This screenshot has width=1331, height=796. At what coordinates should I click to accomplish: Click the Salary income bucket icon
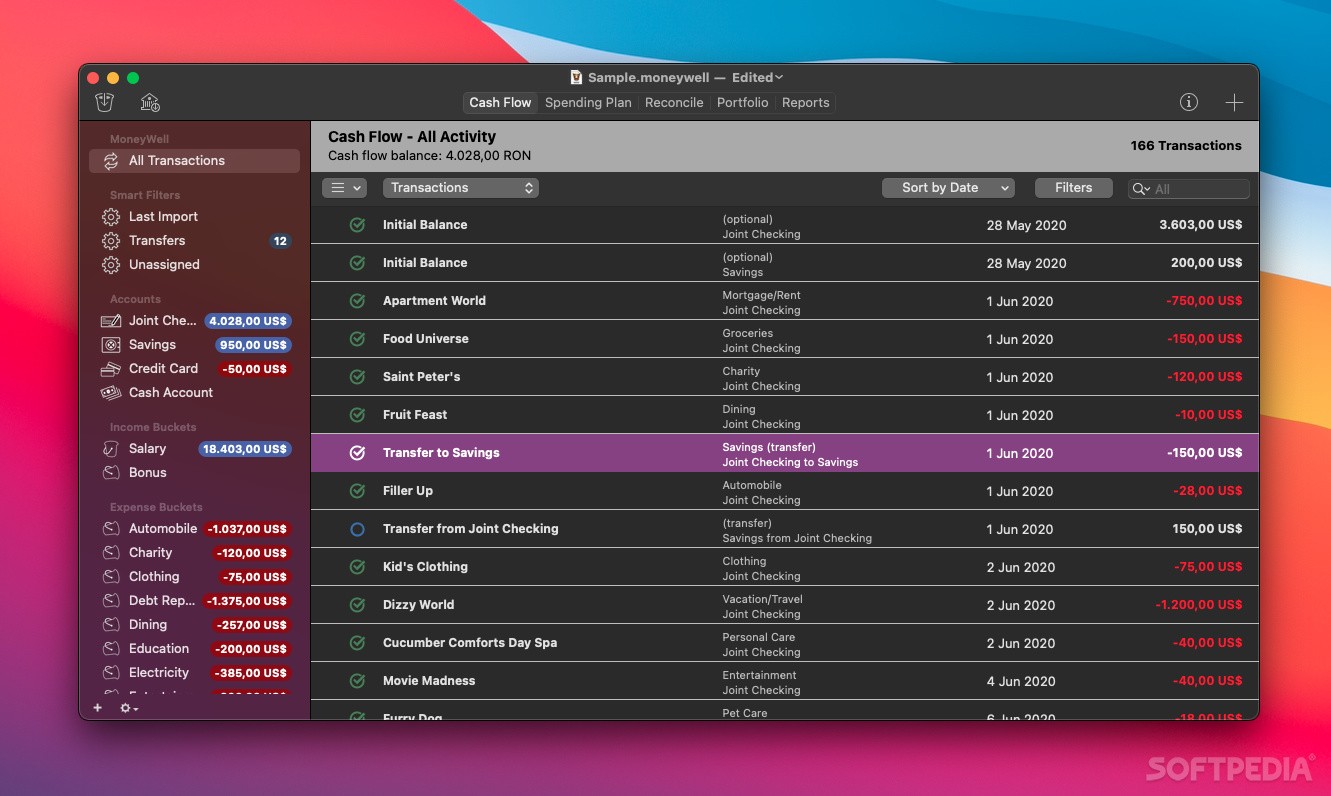pos(110,448)
